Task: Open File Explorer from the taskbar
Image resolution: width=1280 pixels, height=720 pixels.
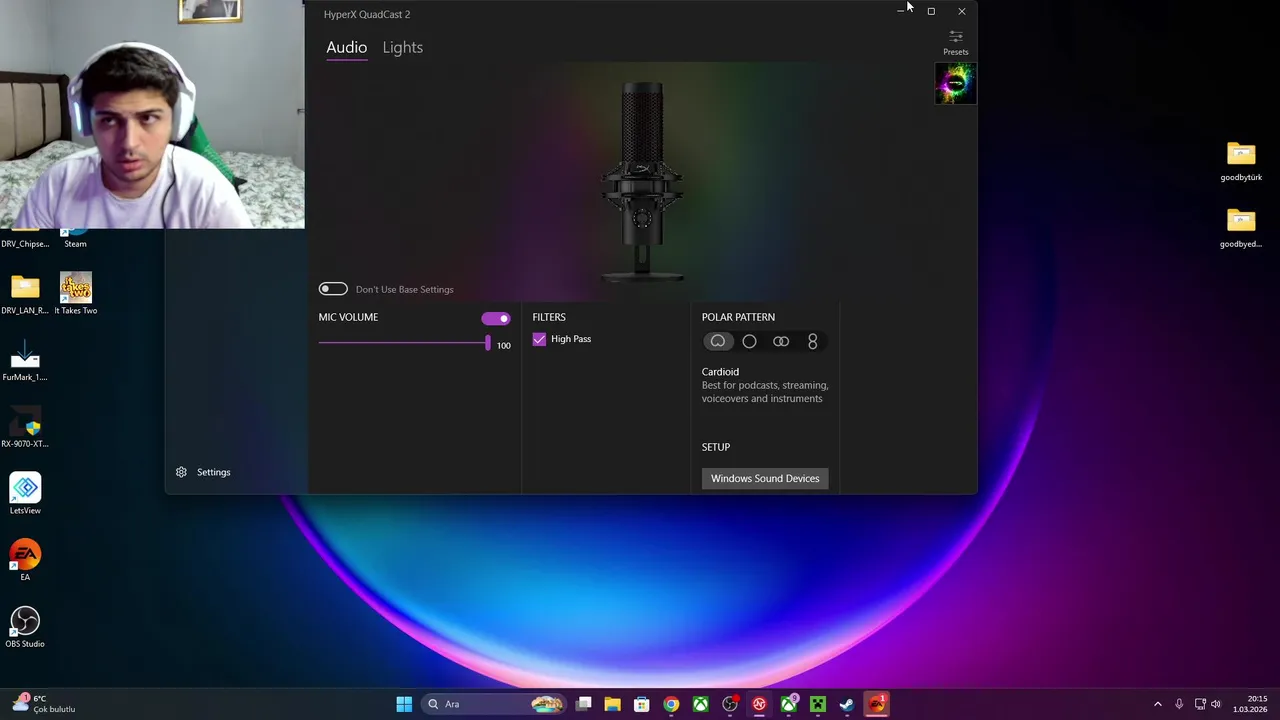Action: pyautogui.click(x=613, y=704)
